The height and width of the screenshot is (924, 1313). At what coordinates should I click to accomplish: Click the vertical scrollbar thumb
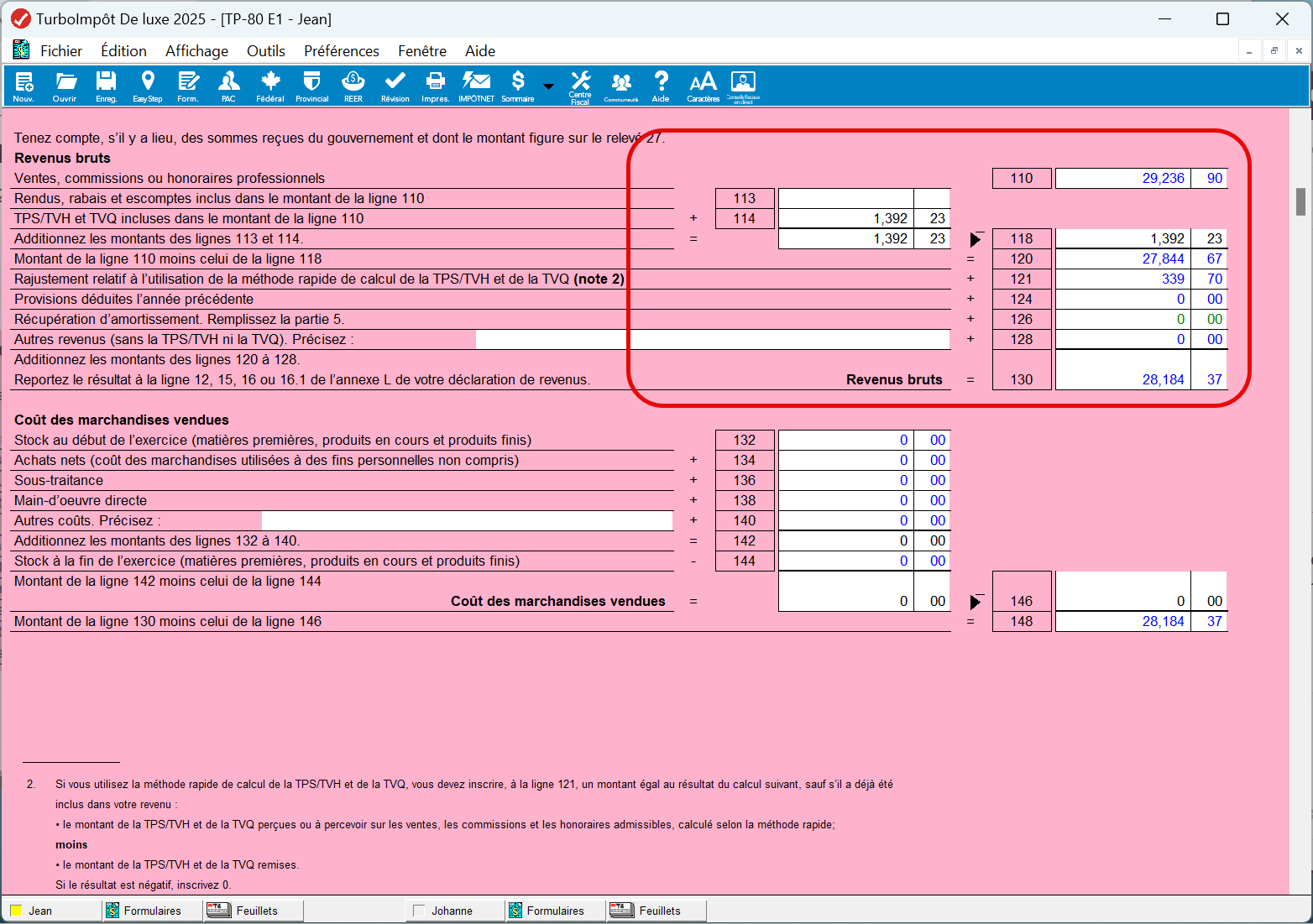click(1300, 201)
